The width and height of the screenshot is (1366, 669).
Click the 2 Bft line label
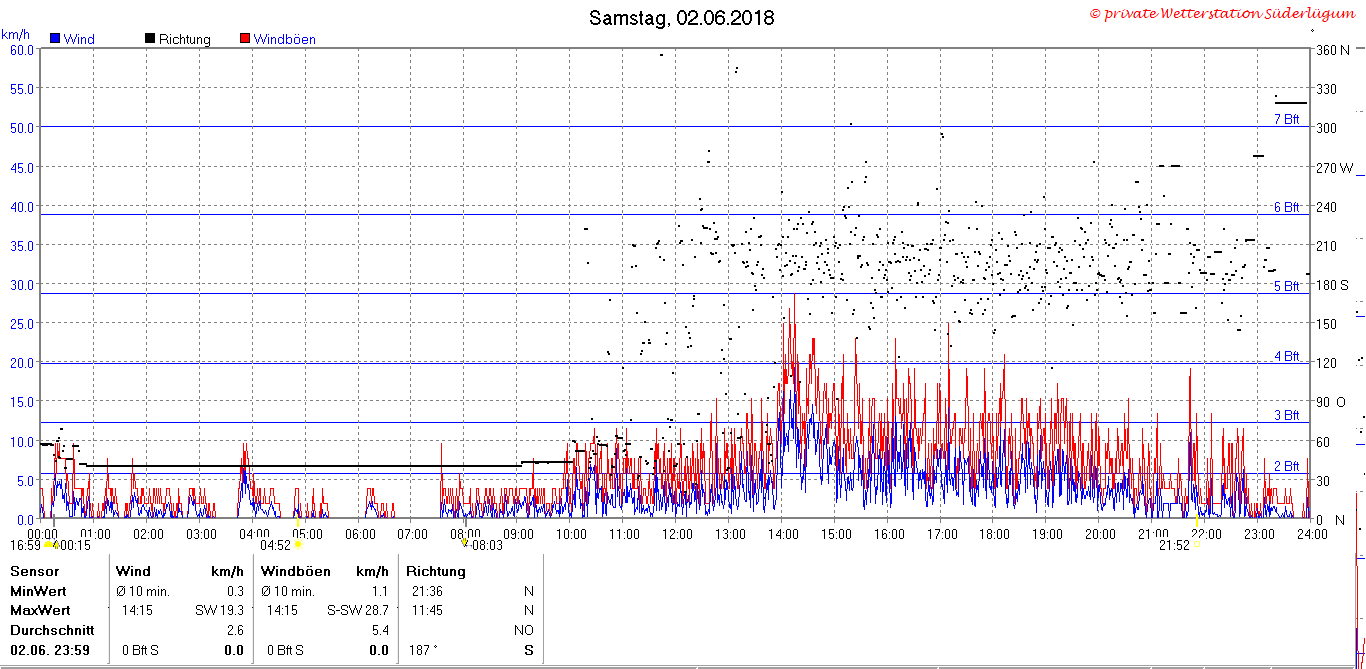pos(1286,466)
